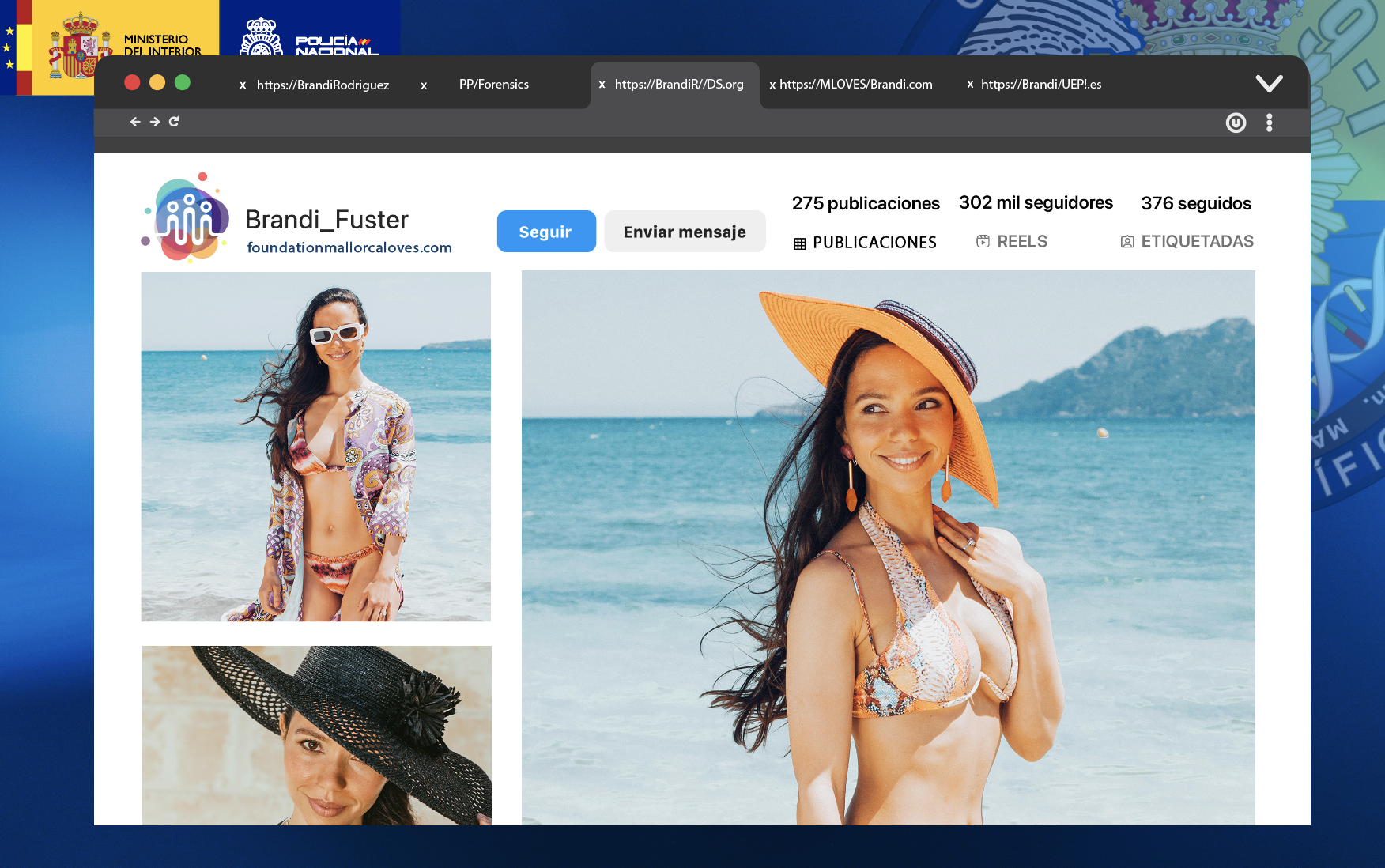Screen dimensions: 1385x868
Task: Click the Policía Nacional logo
Action: point(309,36)
